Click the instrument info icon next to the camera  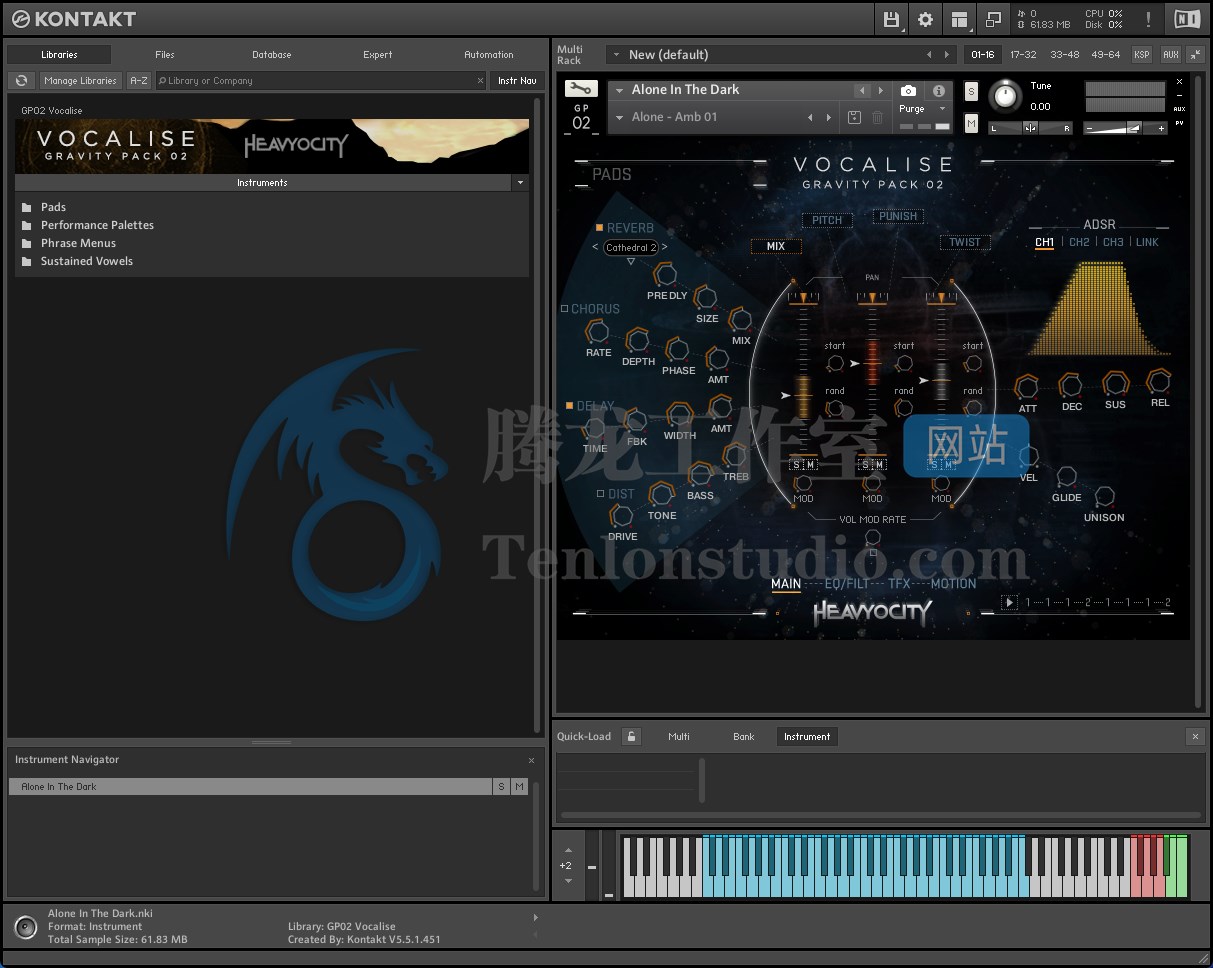click(938, 90)
